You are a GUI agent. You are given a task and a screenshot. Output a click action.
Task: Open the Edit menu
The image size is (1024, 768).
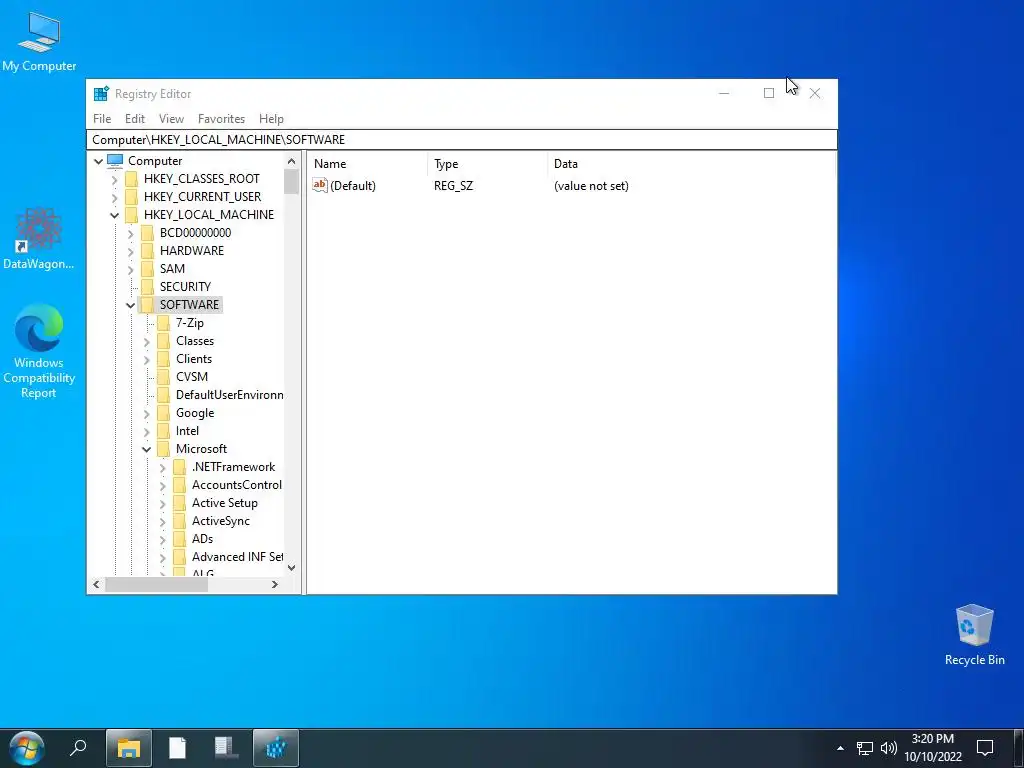135,119
